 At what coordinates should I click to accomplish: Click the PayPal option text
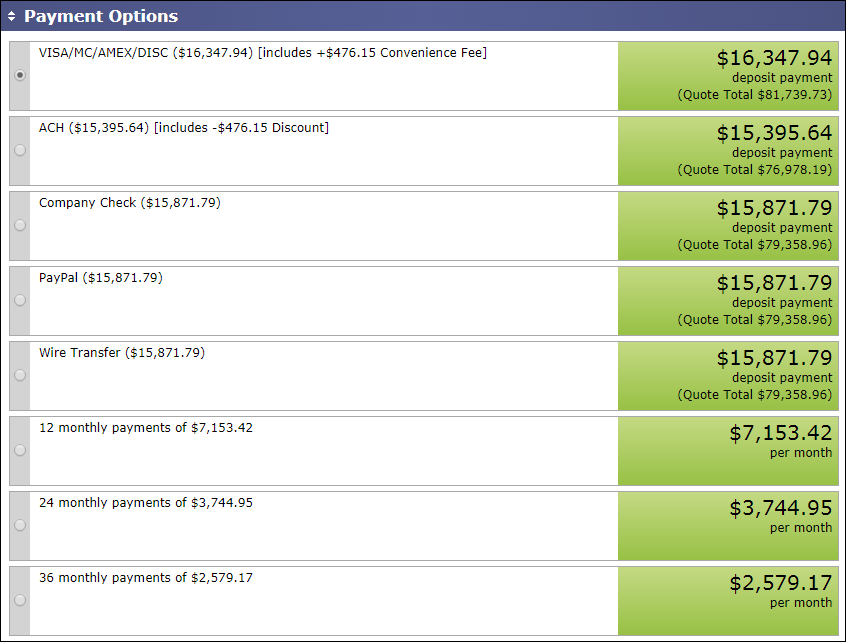point(100,278)
